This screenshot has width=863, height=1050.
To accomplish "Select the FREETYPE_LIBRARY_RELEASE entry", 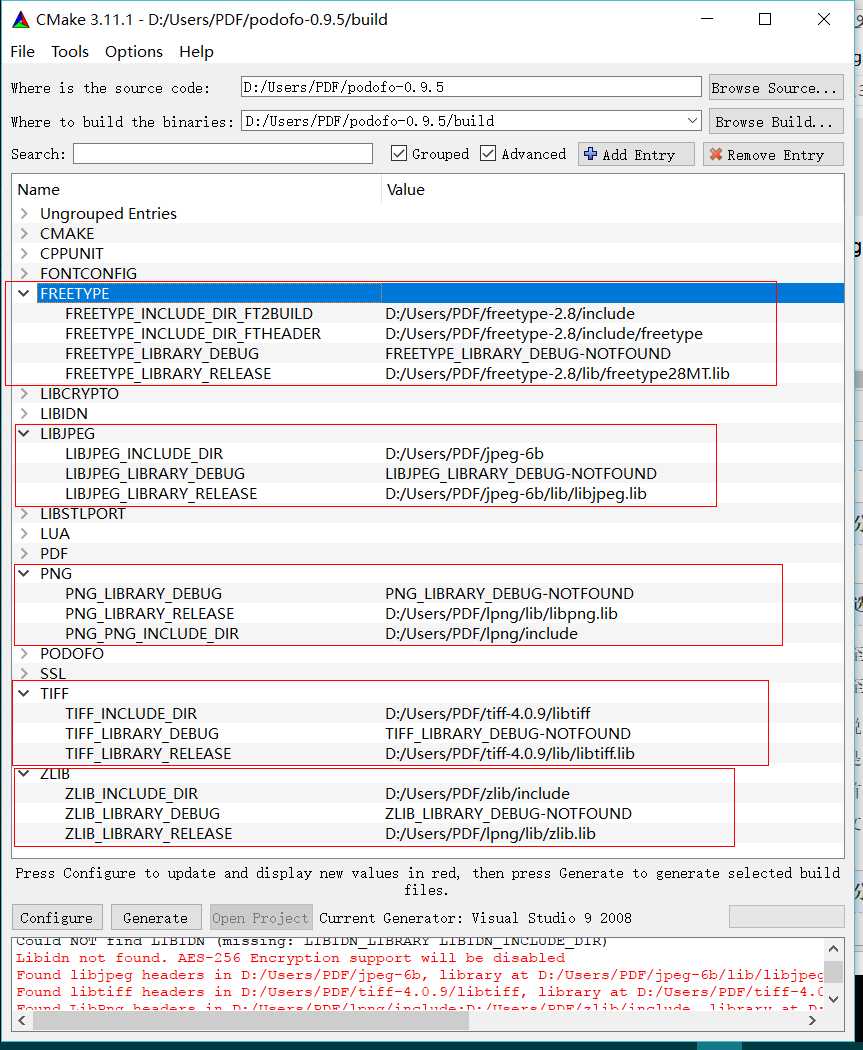I will 168,374.
